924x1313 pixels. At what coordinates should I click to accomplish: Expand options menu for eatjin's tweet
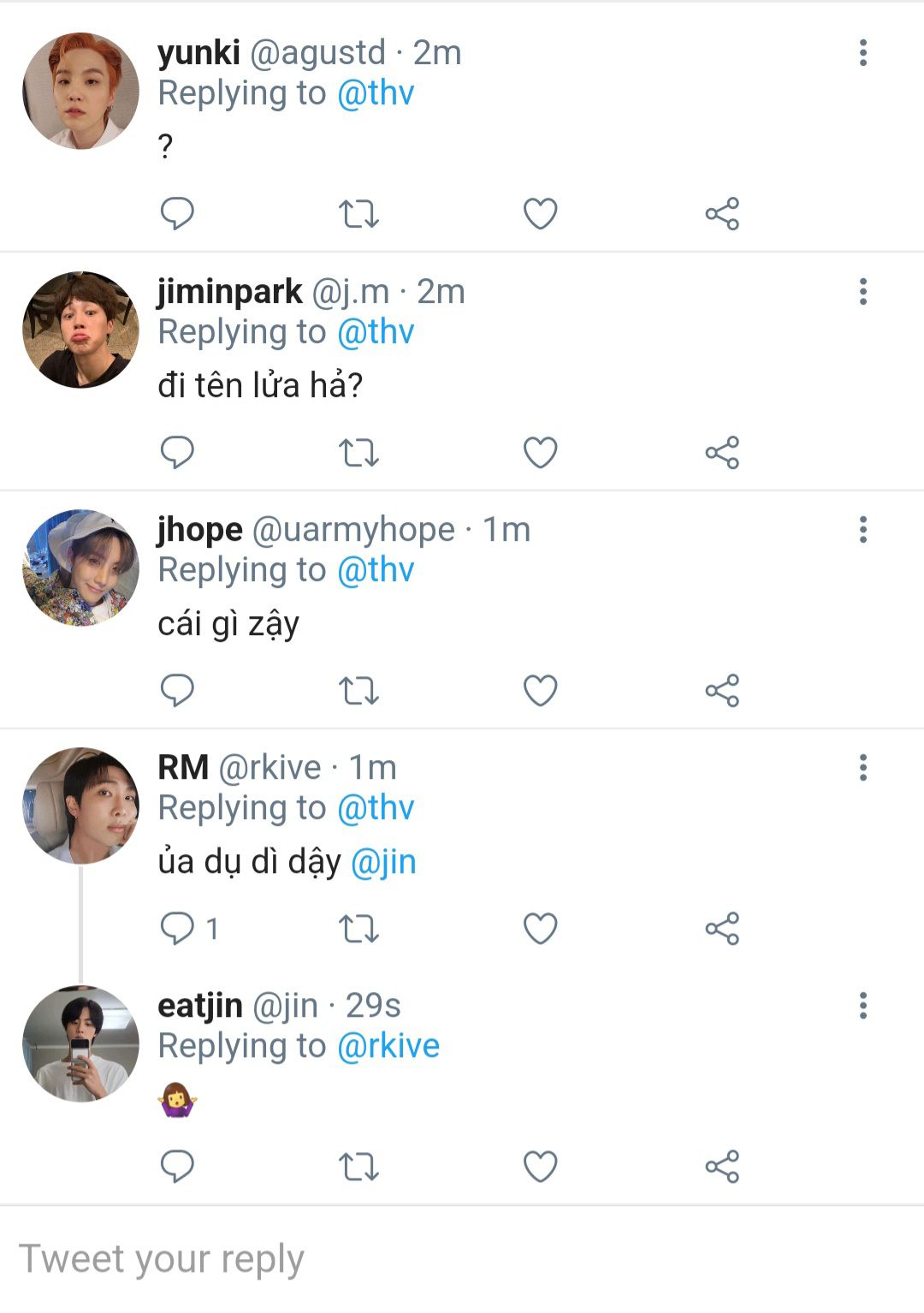[x=863, y=1006]
